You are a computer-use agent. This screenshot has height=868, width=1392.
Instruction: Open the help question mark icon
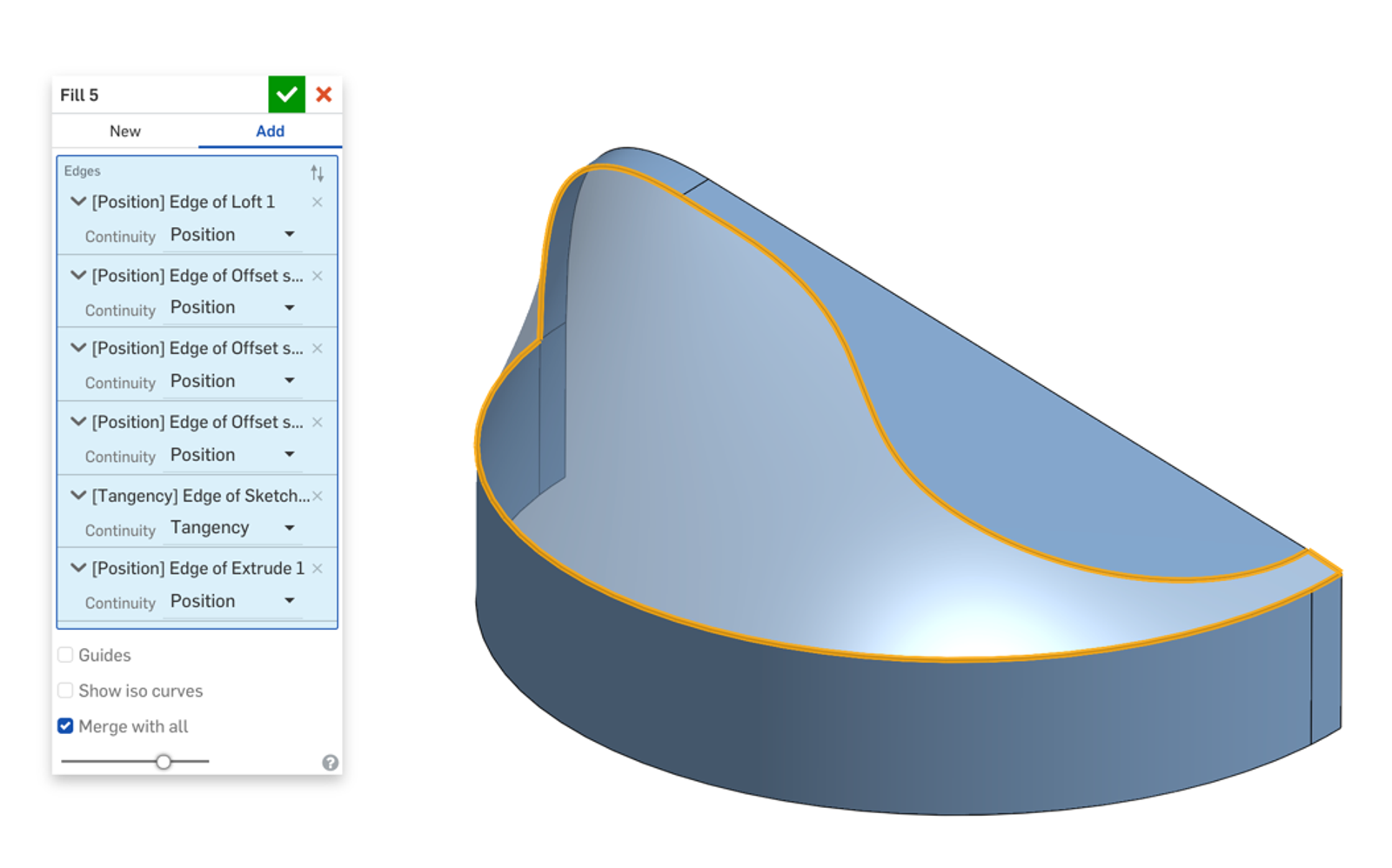click(x=330, y=763)
